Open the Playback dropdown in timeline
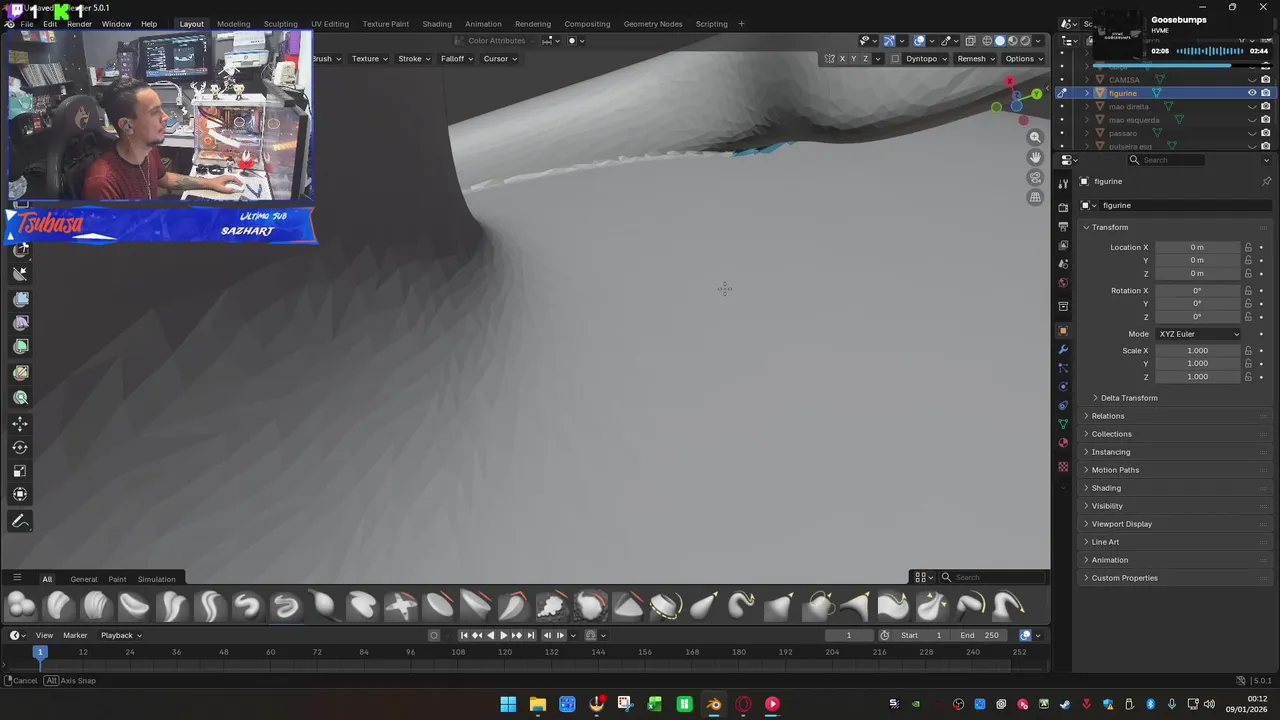Screen dimensions: 1280x720 tap(121, 635)
